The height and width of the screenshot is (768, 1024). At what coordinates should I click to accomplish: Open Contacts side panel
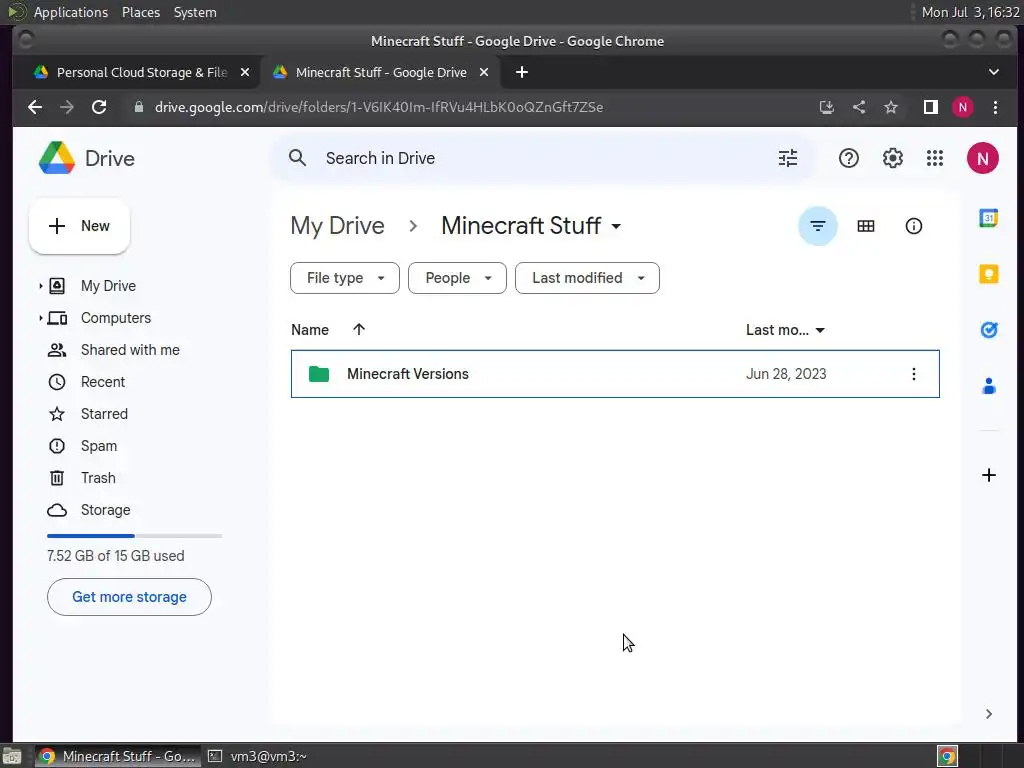pyautogui.click(x=988, y=386)
